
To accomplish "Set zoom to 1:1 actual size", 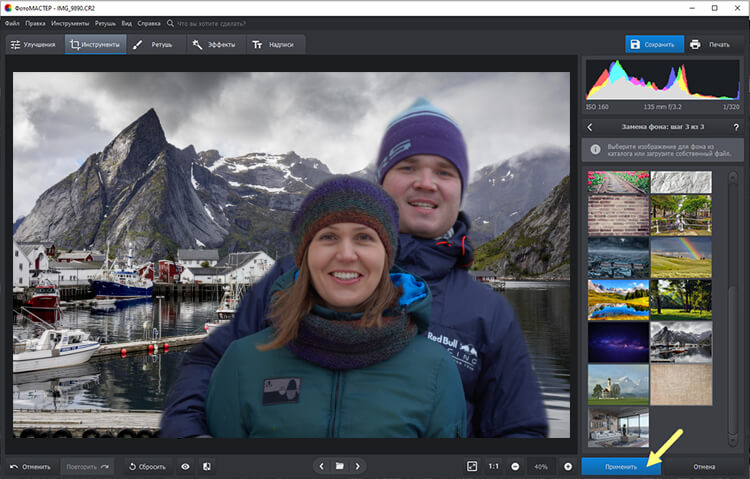I will pos(494,466).
